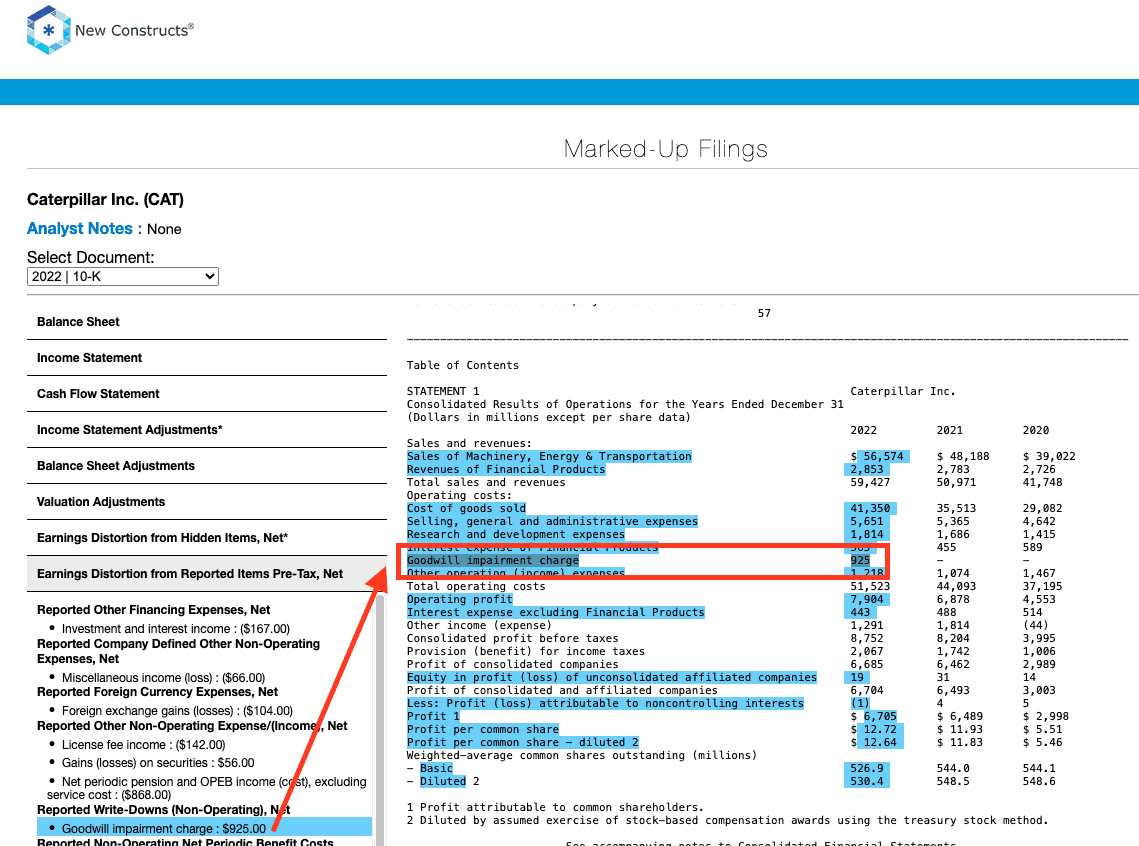The height and width of the screenshot is (846, 1139).
Task: Click Interest expense excluding Financial Products line
Action: coord(556,613)
